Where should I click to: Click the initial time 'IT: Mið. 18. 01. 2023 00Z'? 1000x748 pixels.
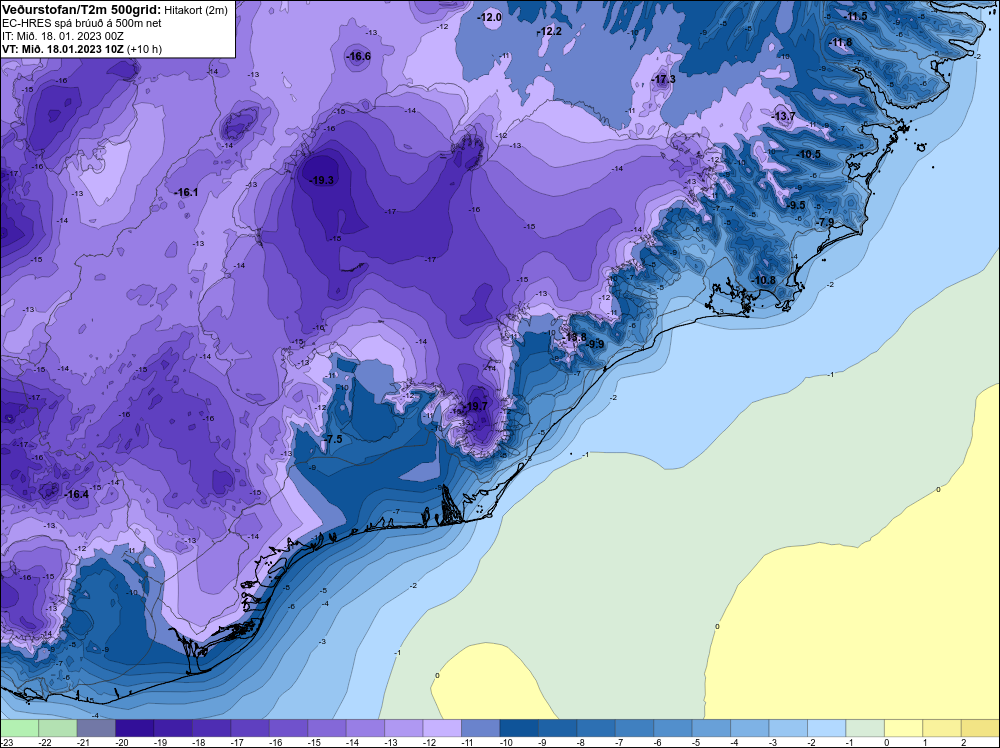click(x=64, y=36)
